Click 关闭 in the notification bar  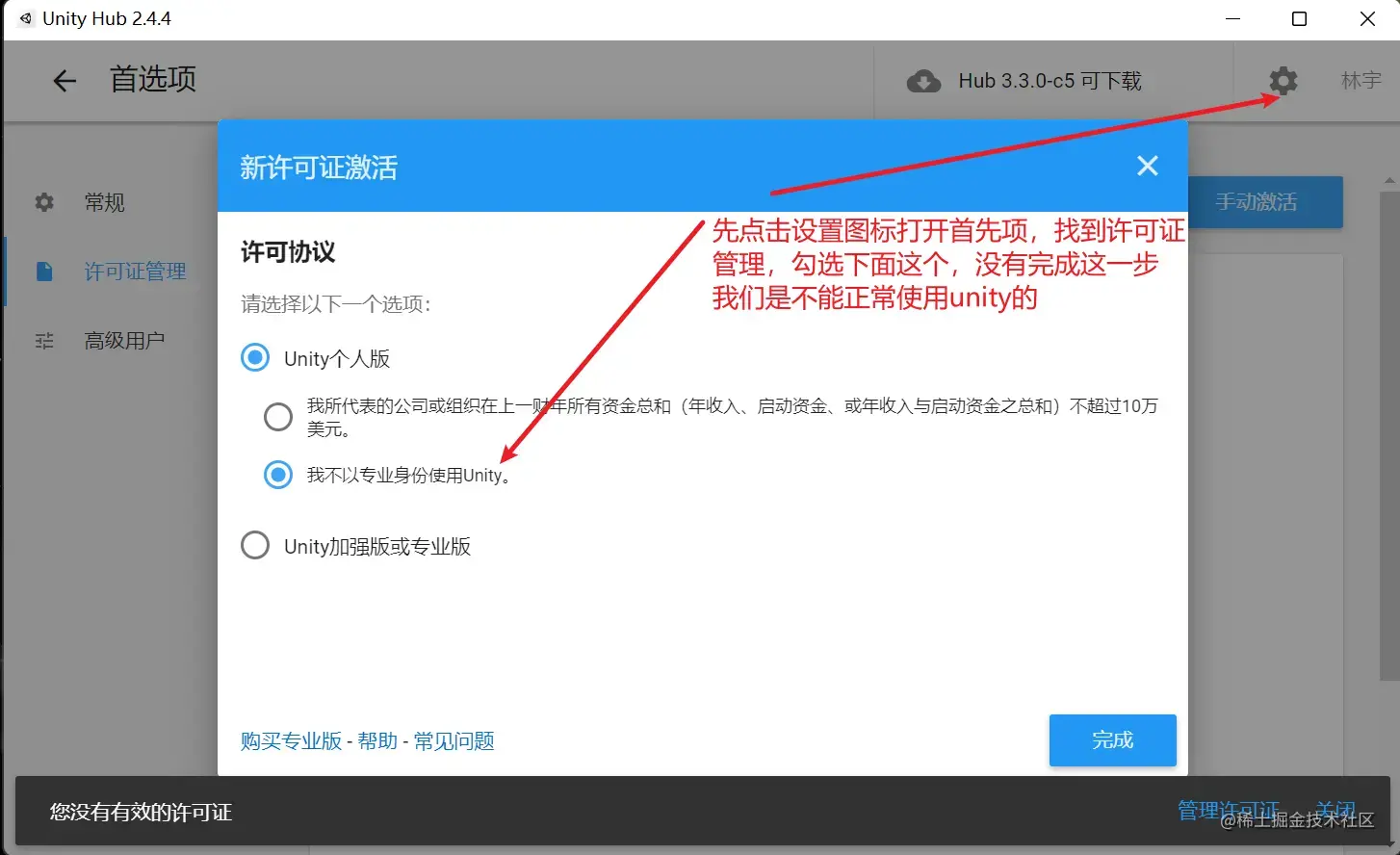[1336, 811]
